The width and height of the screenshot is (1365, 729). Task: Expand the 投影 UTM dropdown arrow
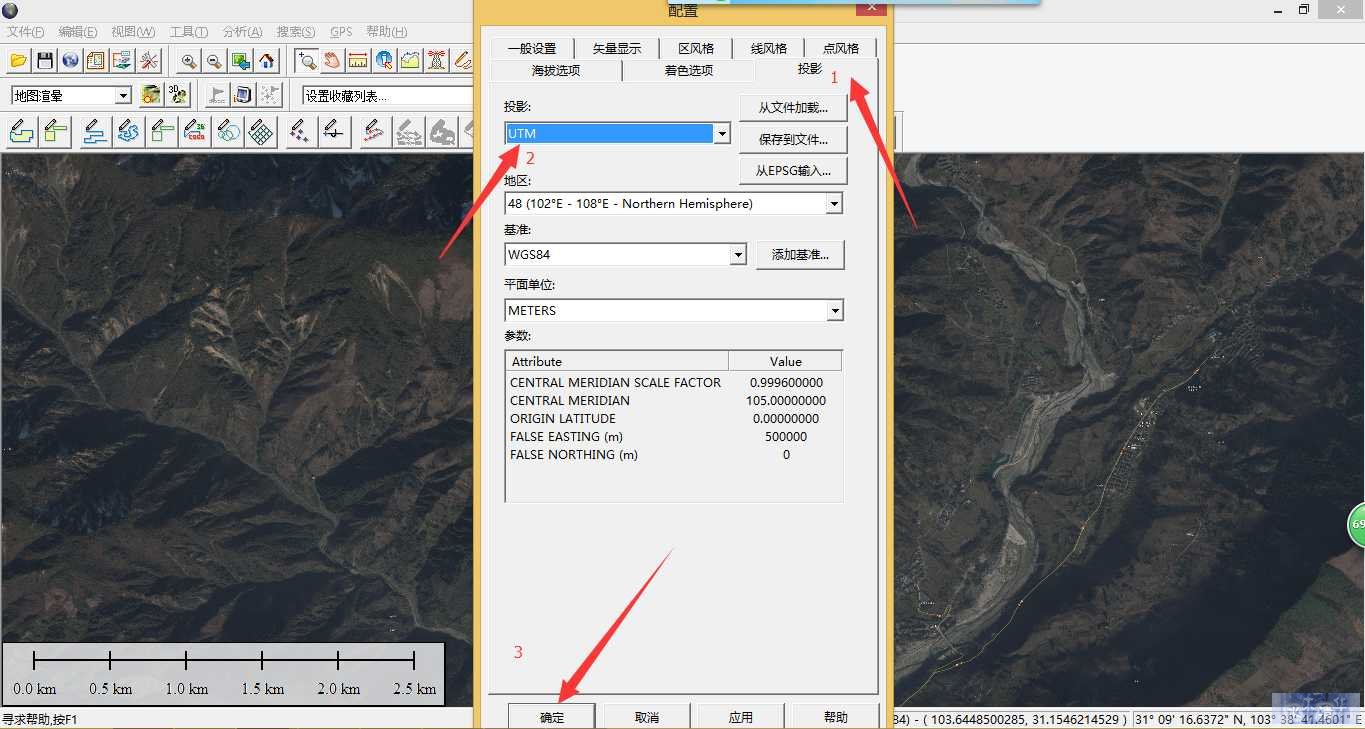721,133
